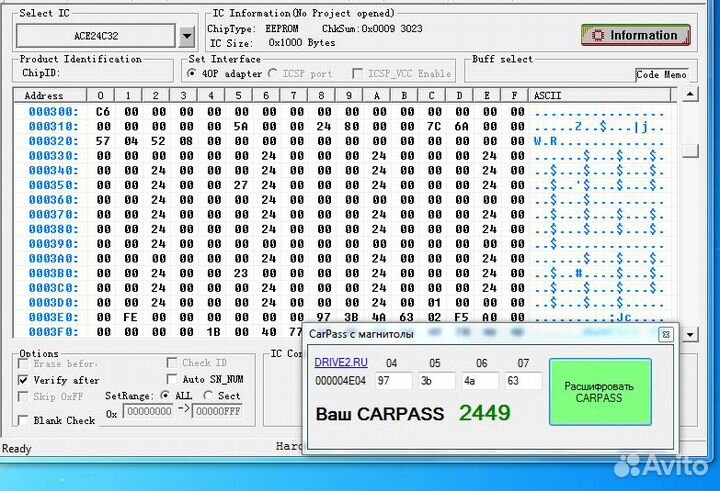Switch to the Code Memo tab
Viewport: 720px width, 491px height.
tap(661, 74)
